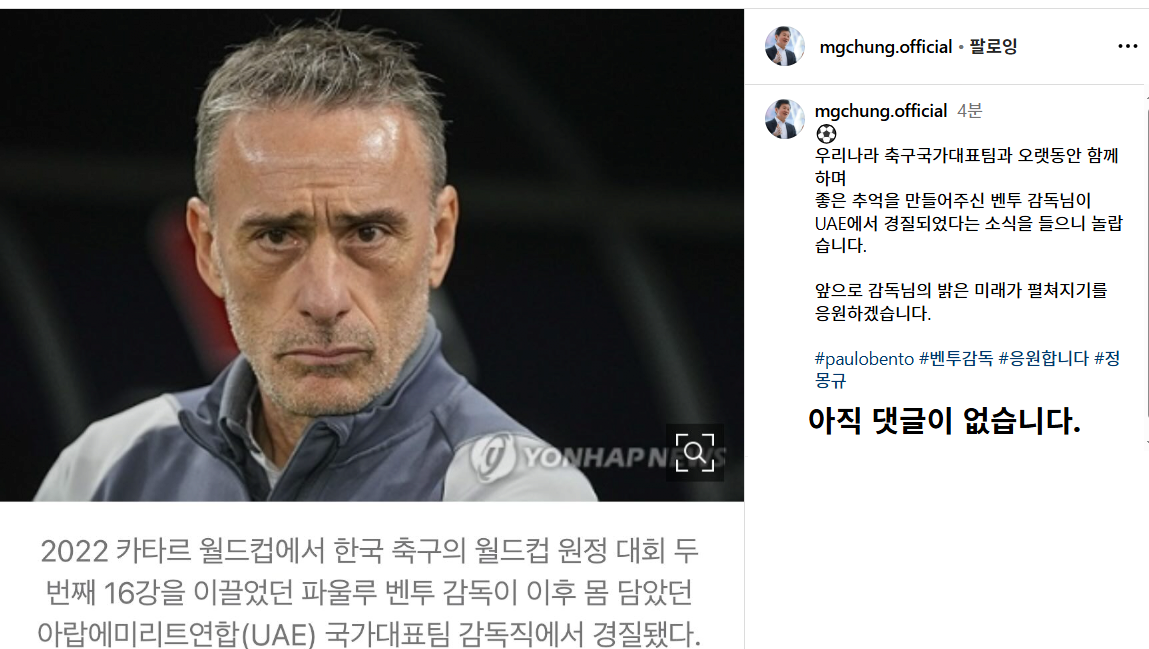Click the coach's portrait photo

pyautogui.click(x=372, y=255)
